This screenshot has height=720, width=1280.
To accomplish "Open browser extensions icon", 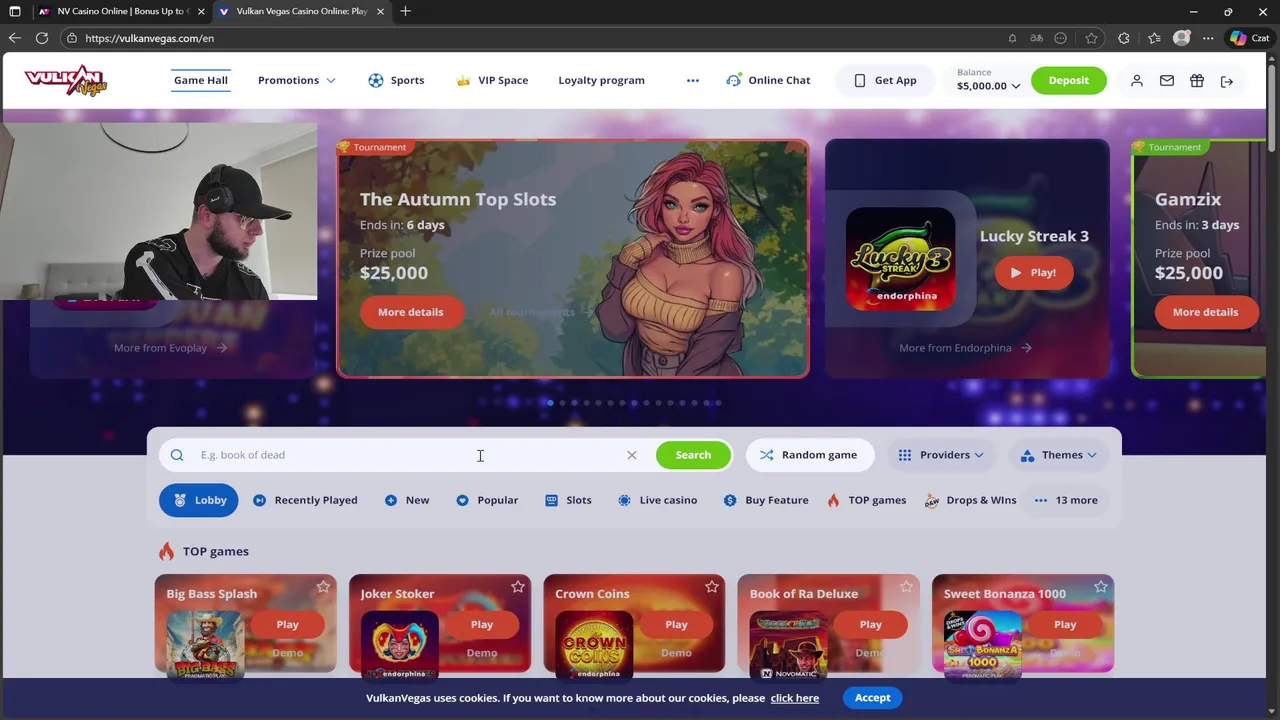I will 1124,38.
